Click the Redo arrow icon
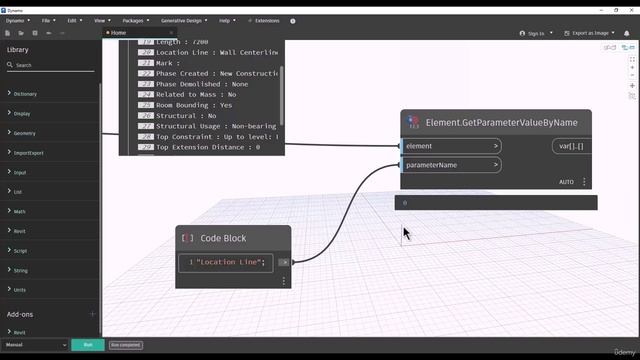640x360 pixels. 62,33
